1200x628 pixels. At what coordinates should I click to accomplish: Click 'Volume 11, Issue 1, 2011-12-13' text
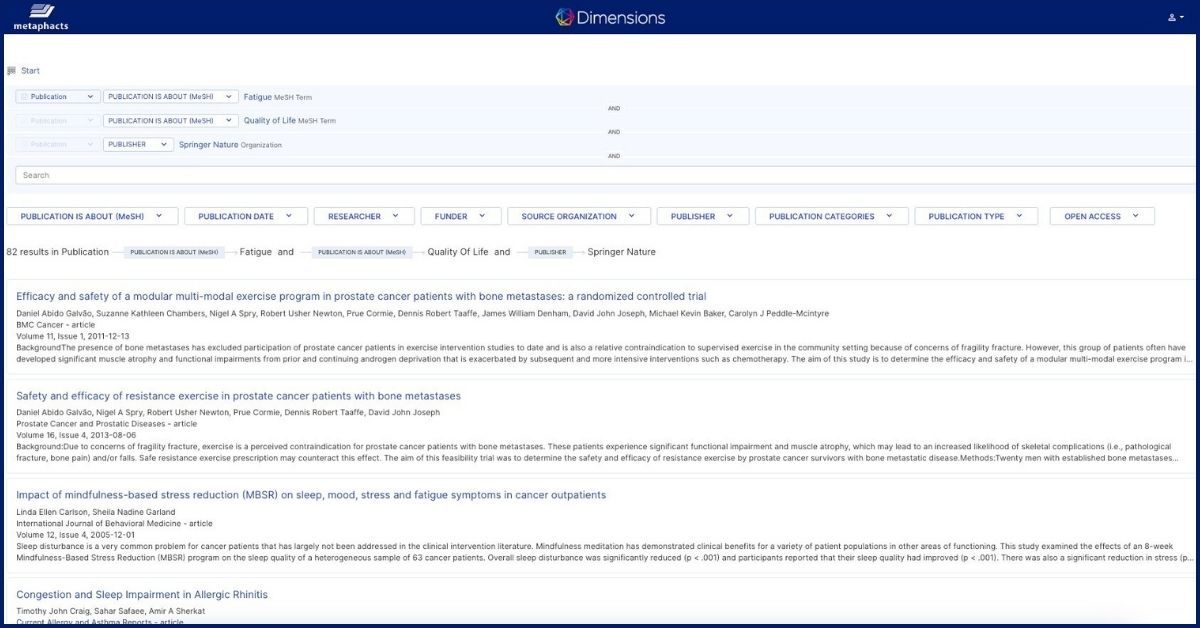click(73, 336)
